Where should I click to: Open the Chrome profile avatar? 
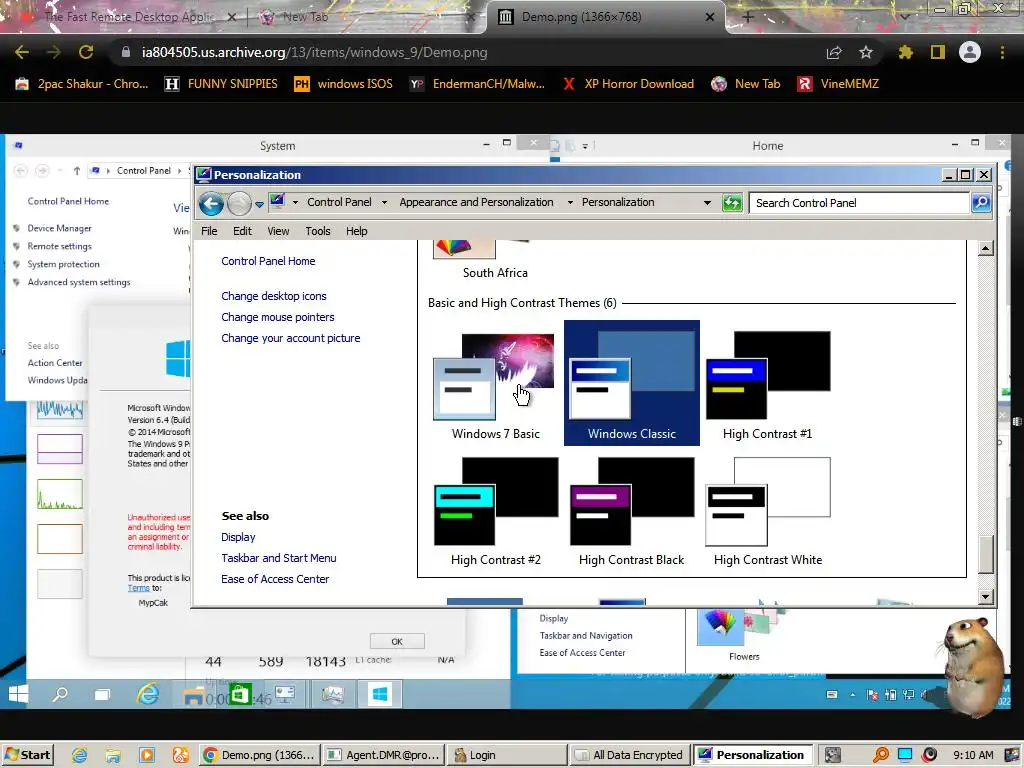click(970, 52)
